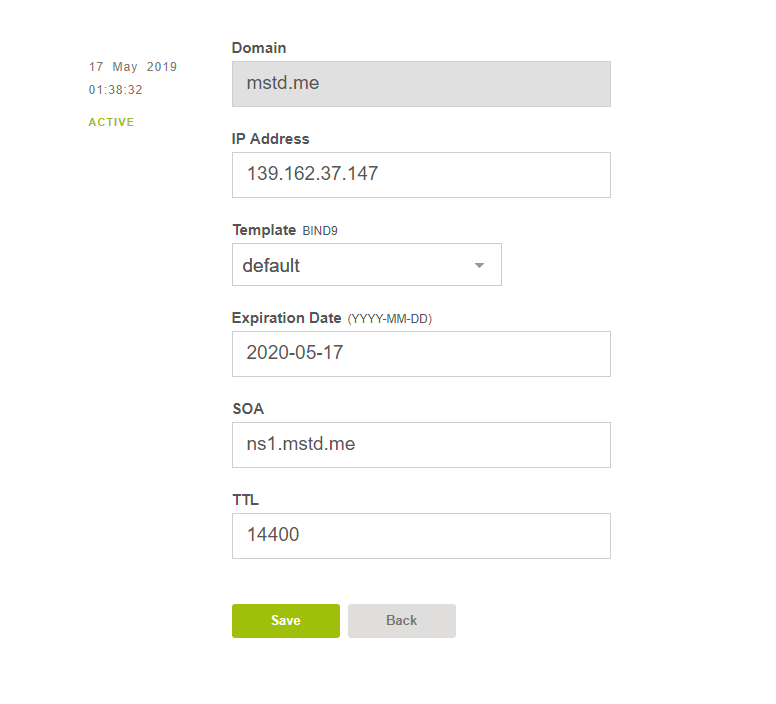Click the greyed-out Domain field showing mstd.me
776x704 pixels.
pyautogui.click(x=421, y=84)
